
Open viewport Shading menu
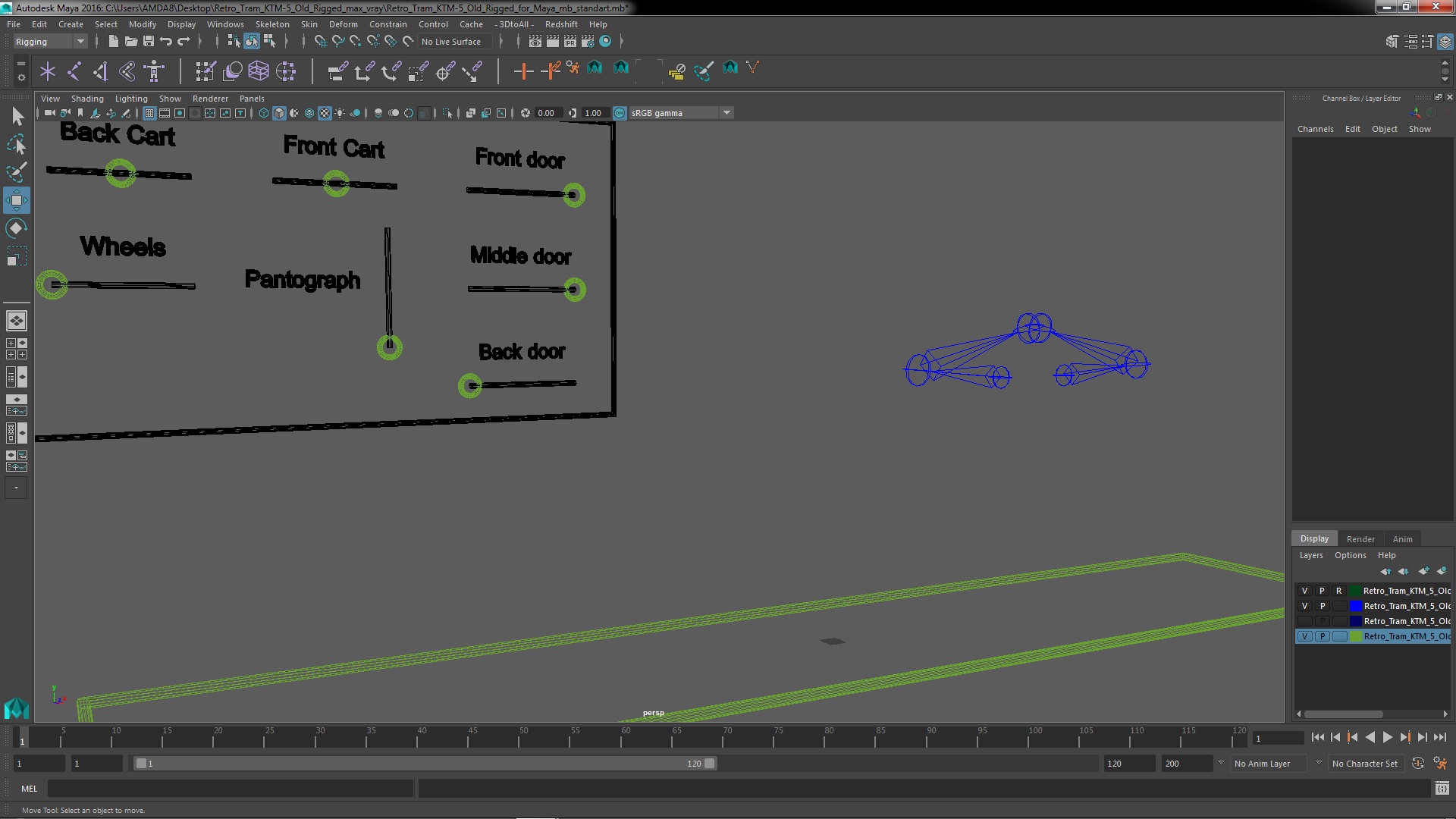(x=87, y=99)
